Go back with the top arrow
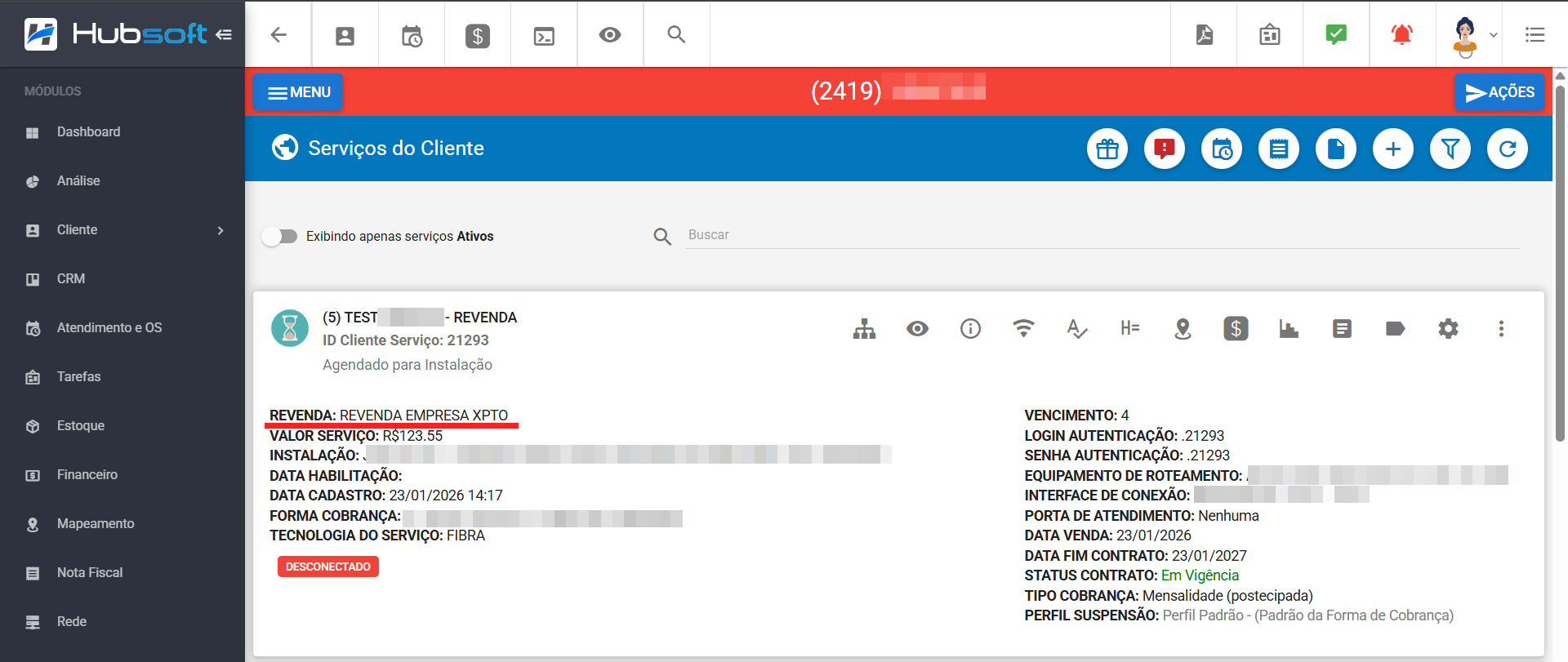 (x=278, y=34)
